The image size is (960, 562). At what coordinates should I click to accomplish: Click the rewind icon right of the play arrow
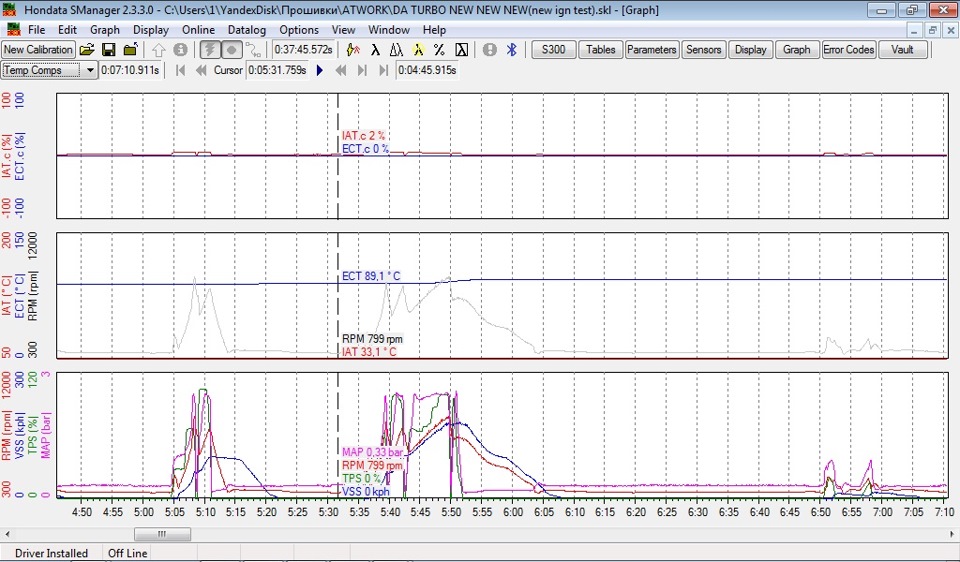pyautogui.click(x=341, y=70)
